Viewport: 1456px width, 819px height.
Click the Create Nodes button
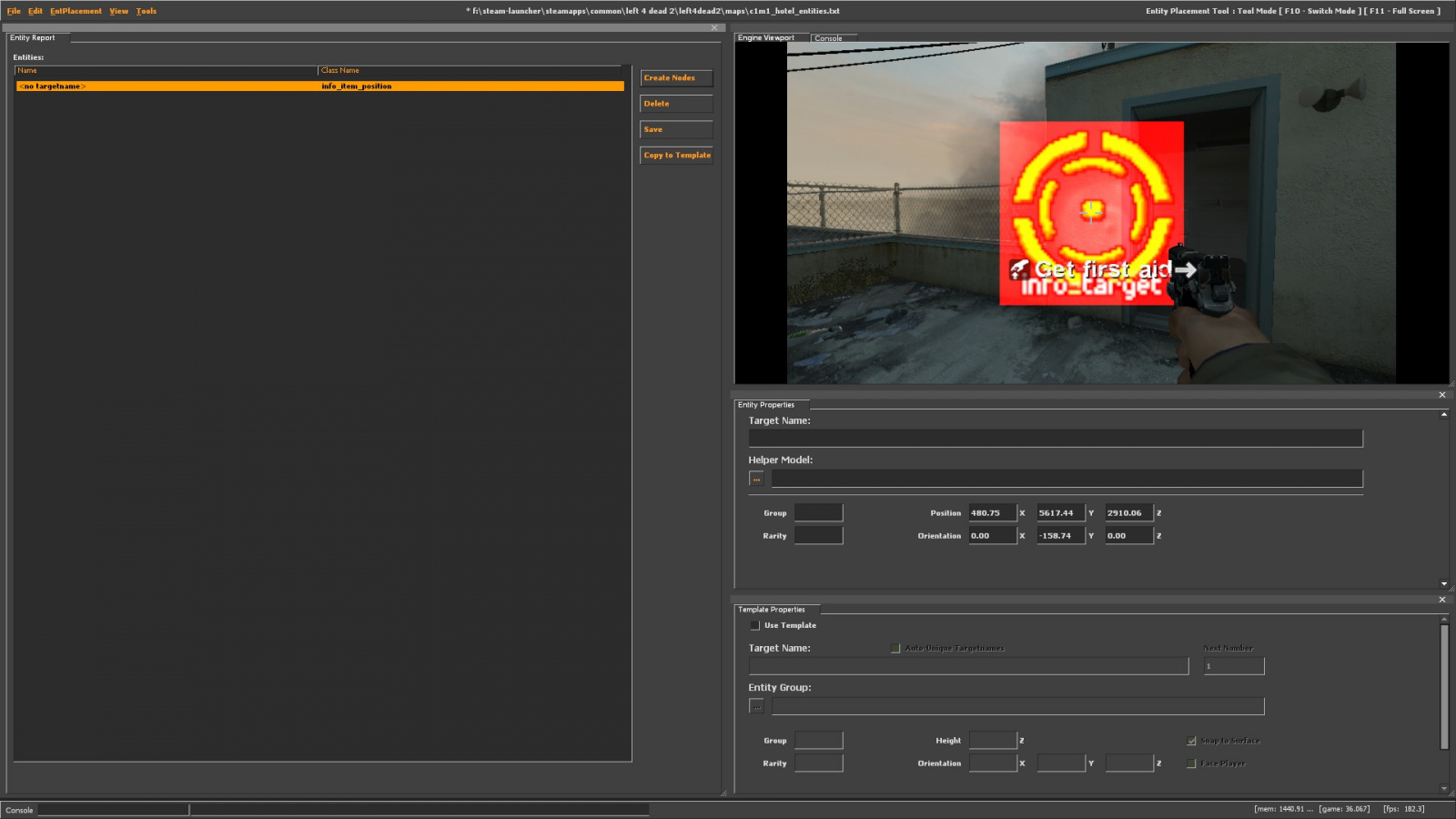pos(675,78)
